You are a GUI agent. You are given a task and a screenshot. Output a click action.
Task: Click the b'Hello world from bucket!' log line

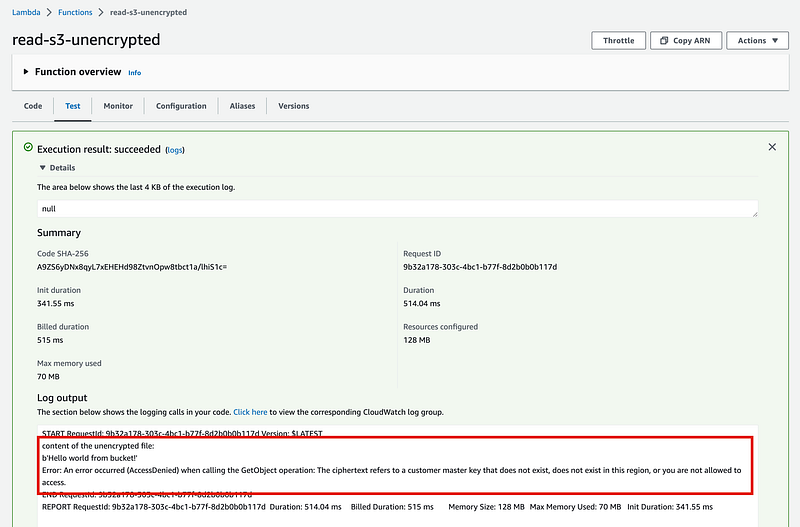pos(89,458)
